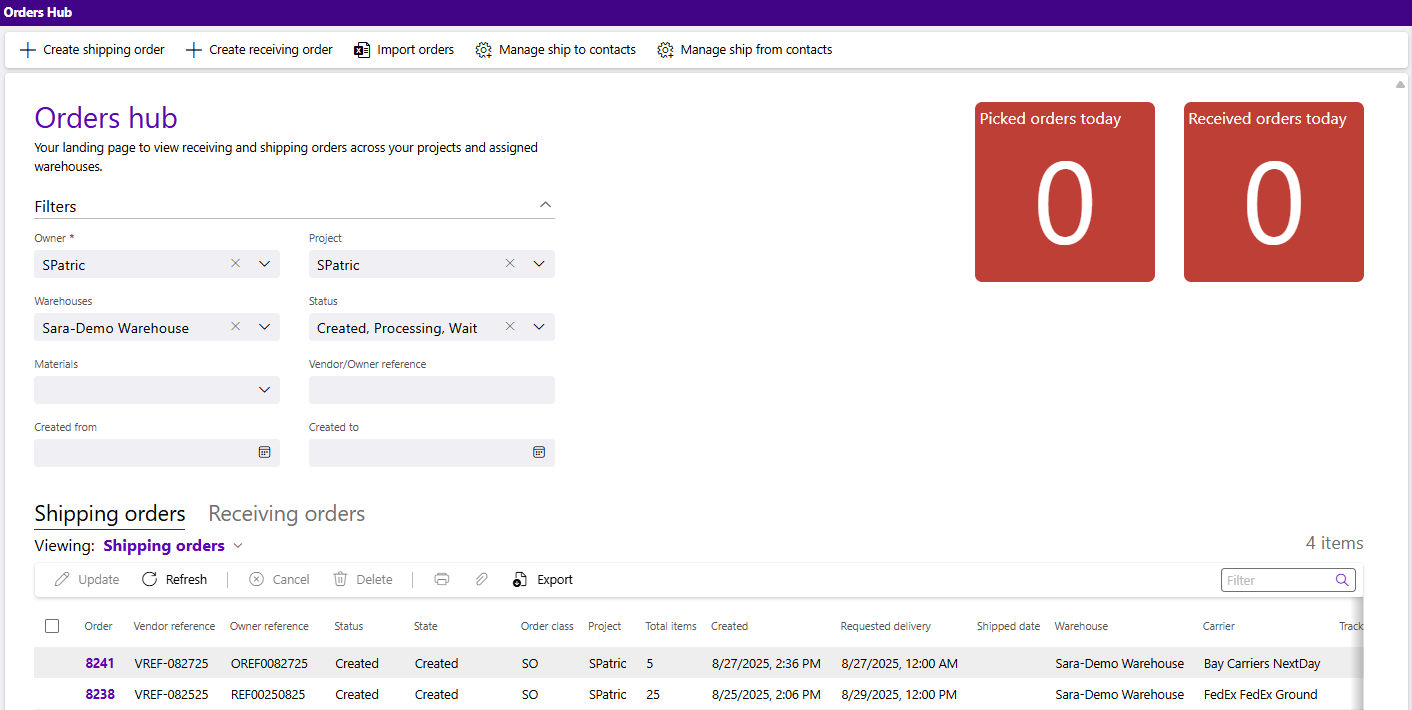This screenshot has height=710, width=1412.
Task: Click Export icon in orders toolbar
Action: pyautogui.click(x=519, y=580)
